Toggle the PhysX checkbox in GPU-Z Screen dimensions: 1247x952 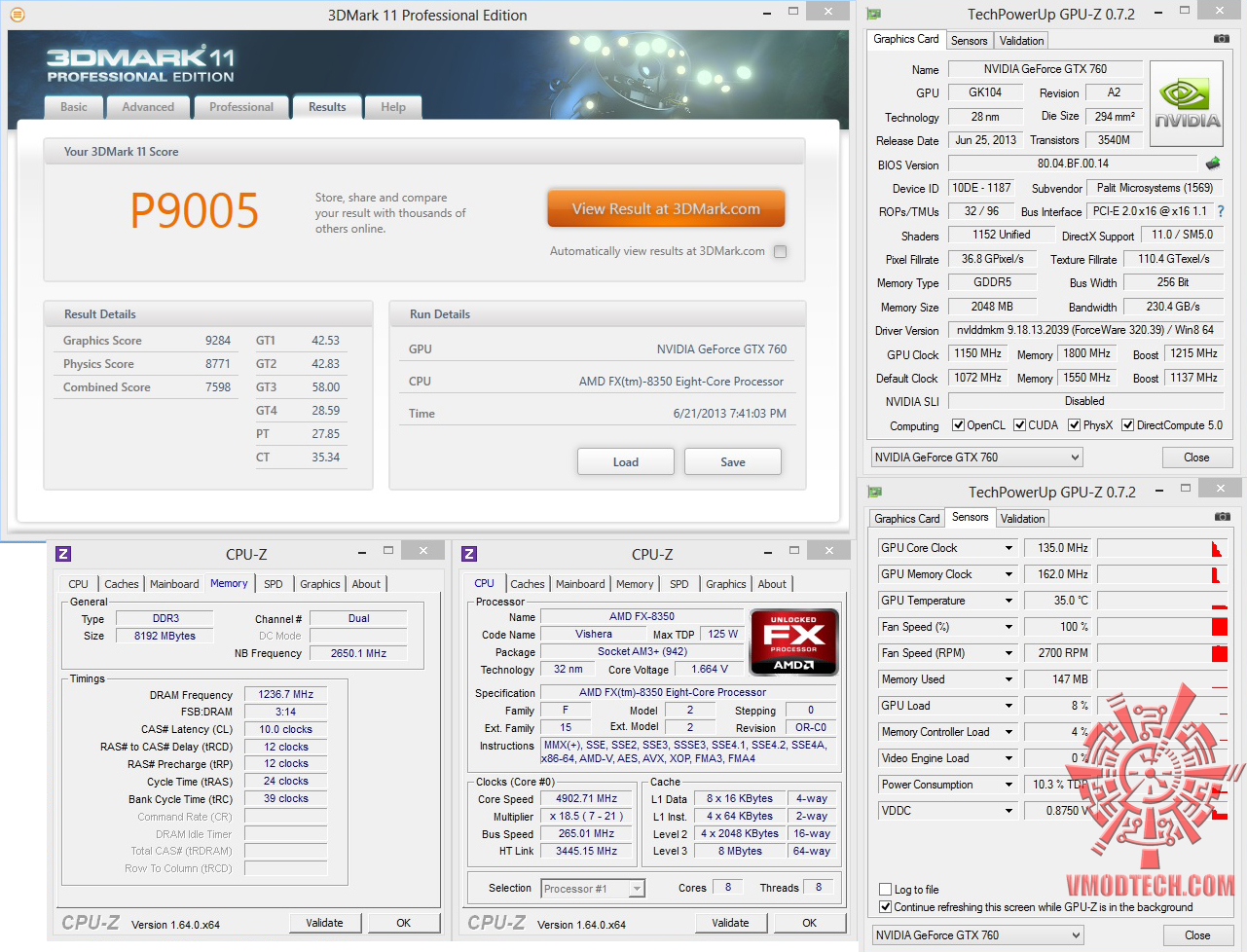(1075, 425)
